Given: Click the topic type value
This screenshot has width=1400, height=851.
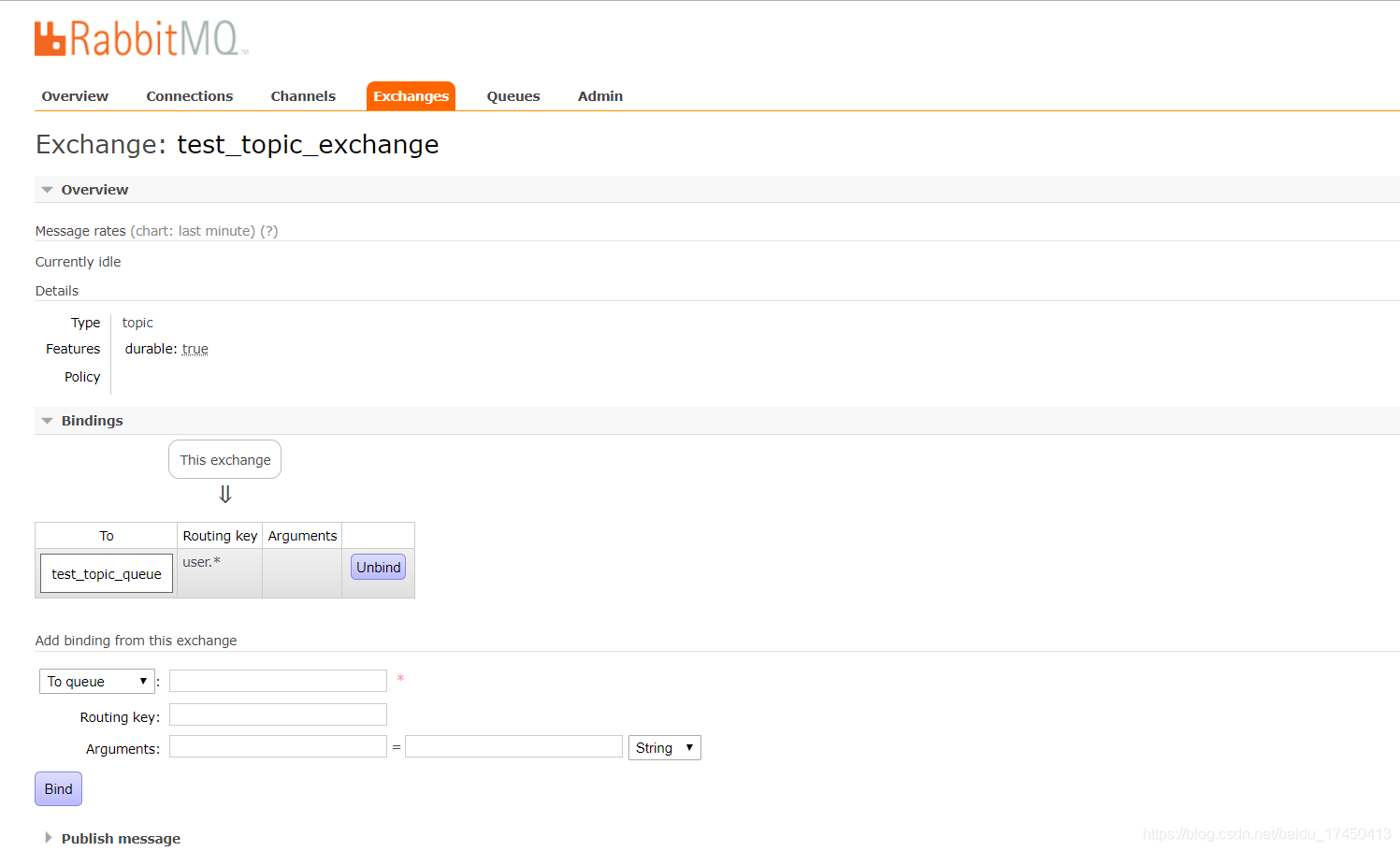Looking at the screenshot, I should click(x=137, y=323).
